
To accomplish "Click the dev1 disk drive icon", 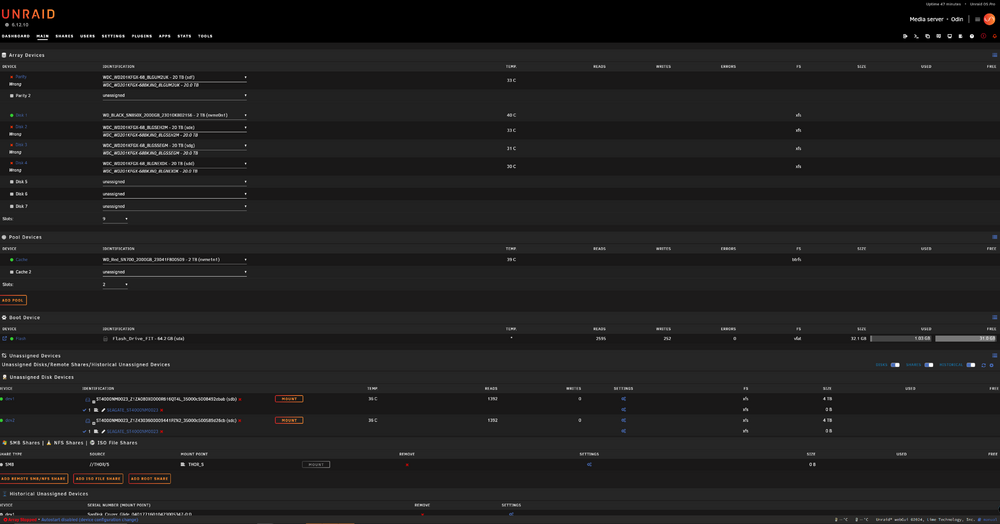I will [87, 400].
